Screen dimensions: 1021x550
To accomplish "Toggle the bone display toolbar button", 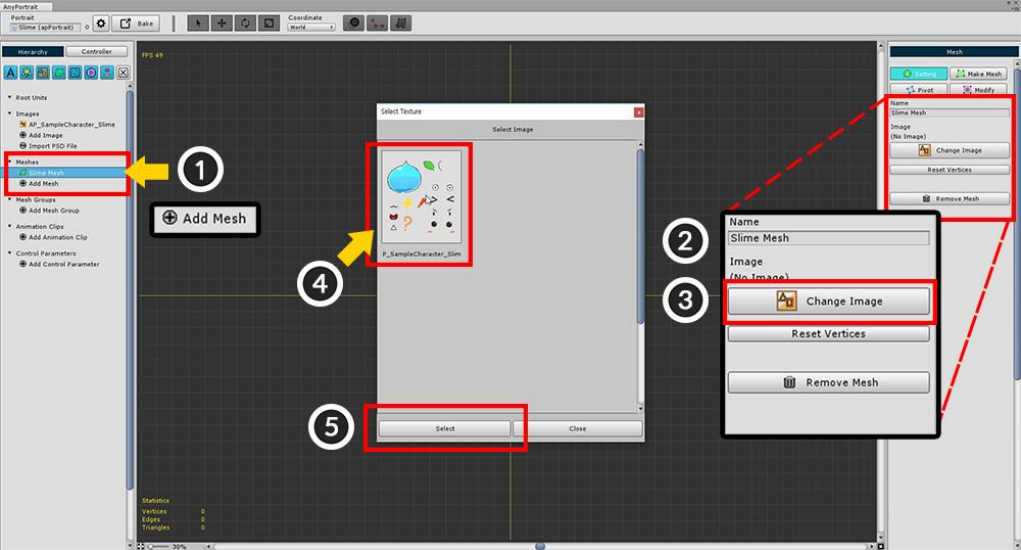I will (401, 23).
